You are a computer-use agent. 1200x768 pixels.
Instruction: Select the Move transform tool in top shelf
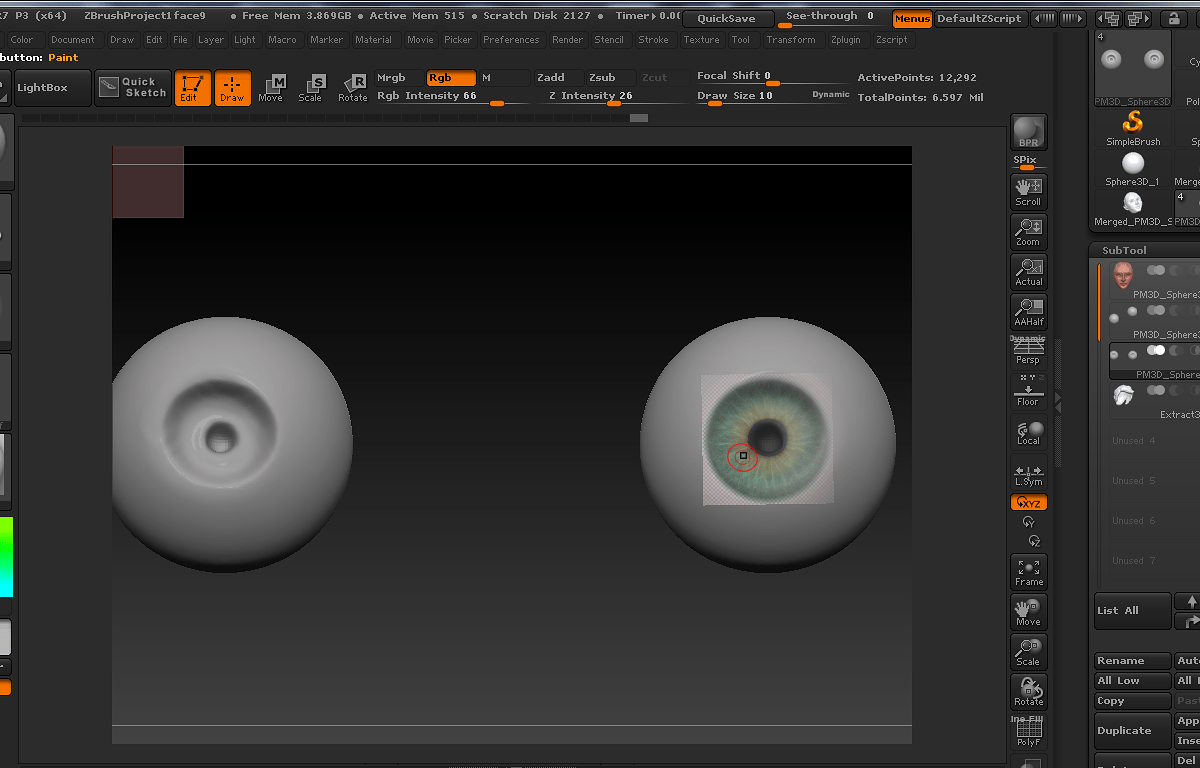tap(271, 88)
